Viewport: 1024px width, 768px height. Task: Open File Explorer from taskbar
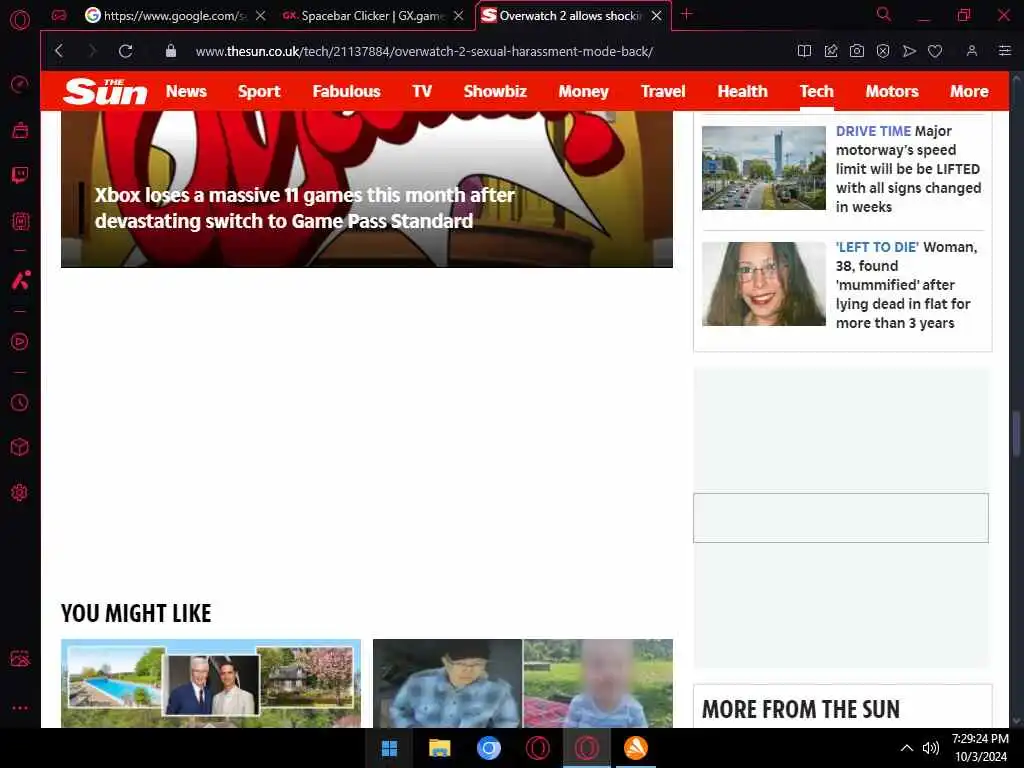(440, 748)
